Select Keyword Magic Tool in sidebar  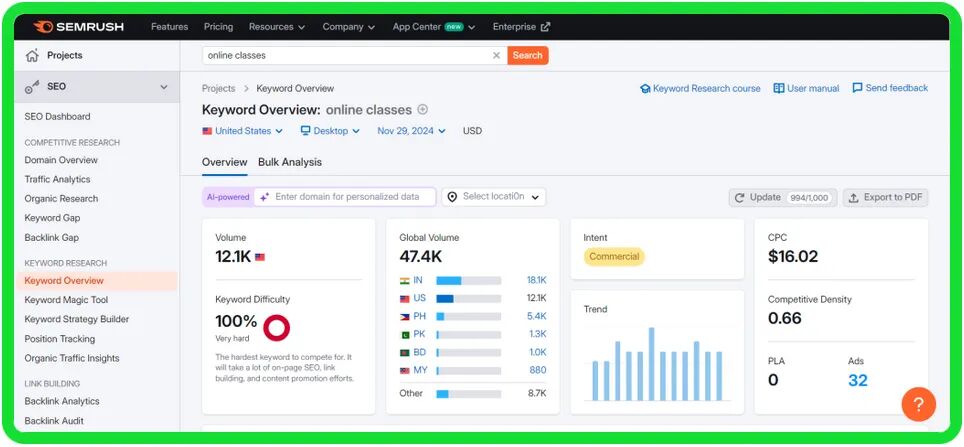pos(66,300)
